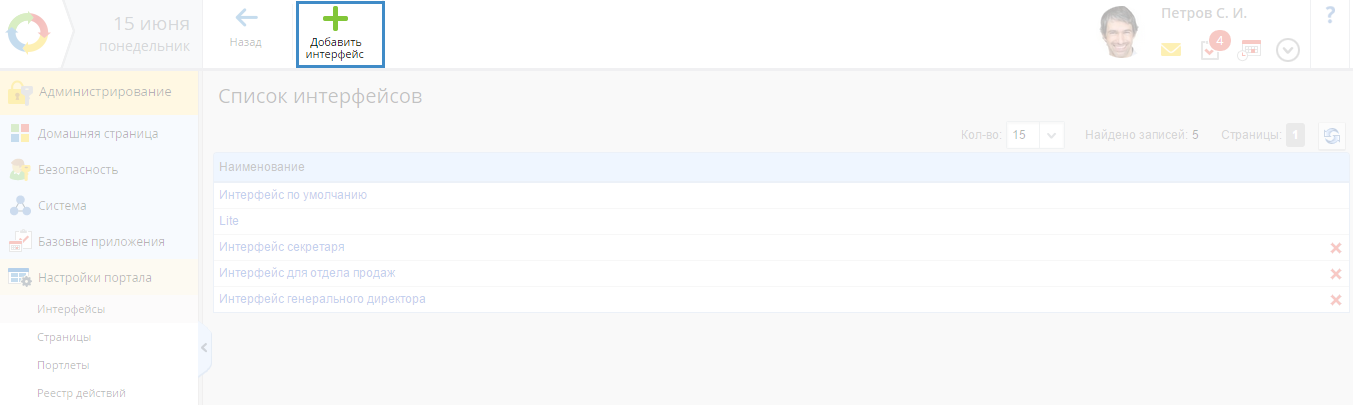Open the help question mark icon
Image resolution: width=1353 pixels, height=405 pixels.
[x=1330, y=15]
